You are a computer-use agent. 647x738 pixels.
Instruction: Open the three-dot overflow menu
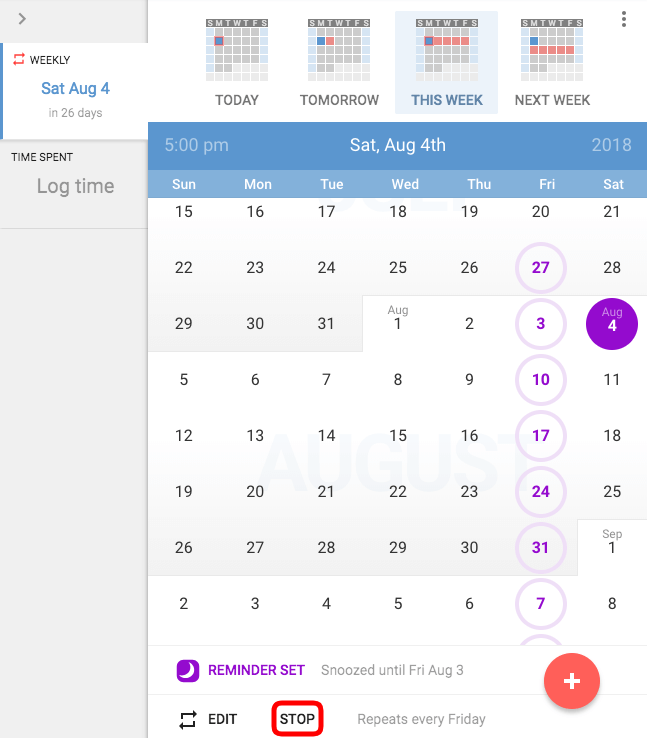(x=623, y=19)
